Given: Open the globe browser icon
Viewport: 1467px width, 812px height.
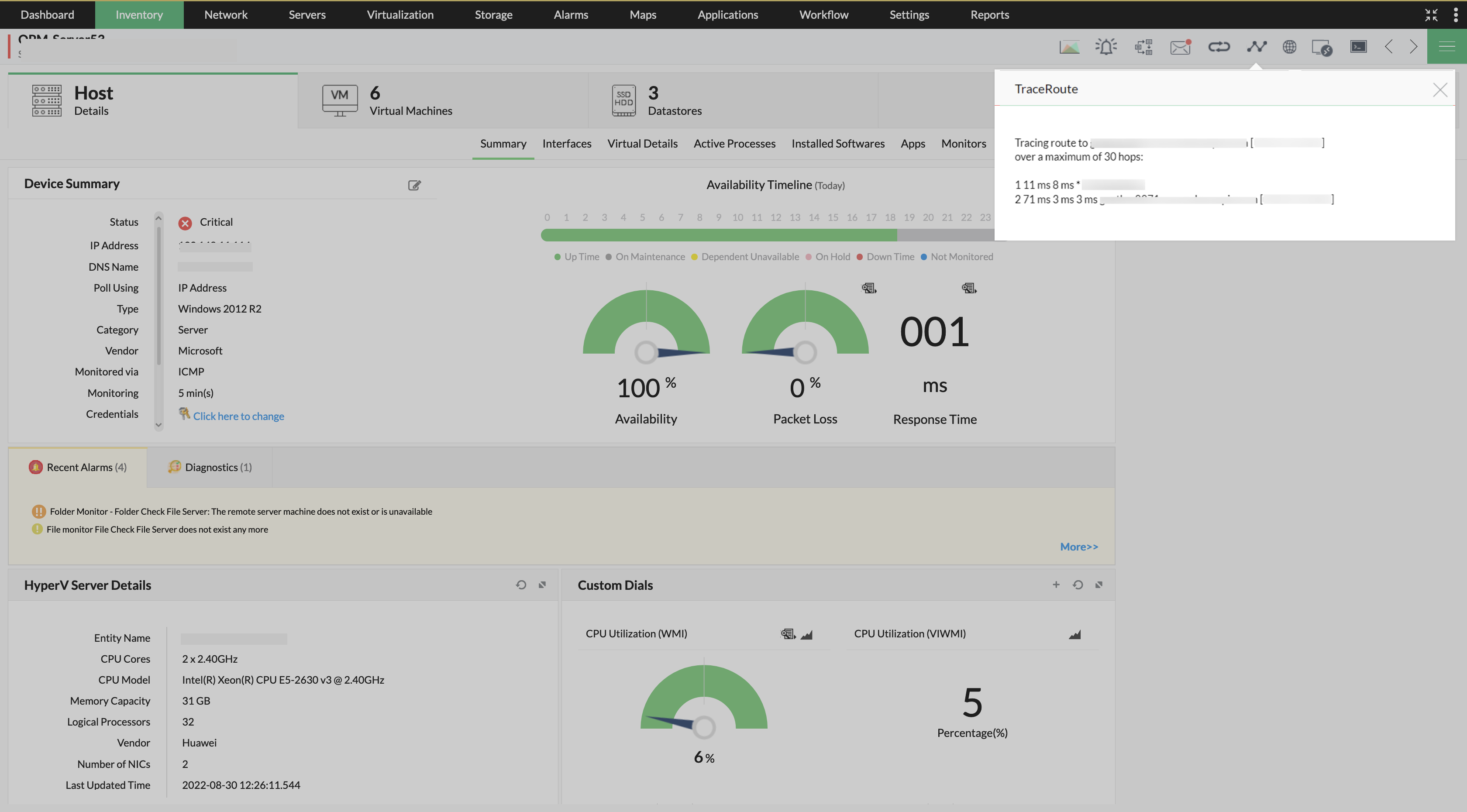Looking at the screenshot, I should 1289,47.
